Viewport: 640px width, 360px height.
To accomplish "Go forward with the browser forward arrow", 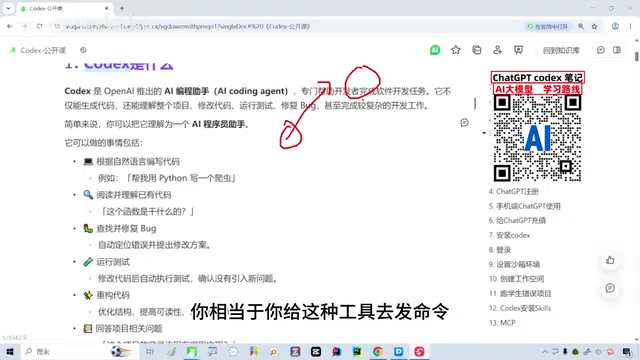I will pos(24,26).
